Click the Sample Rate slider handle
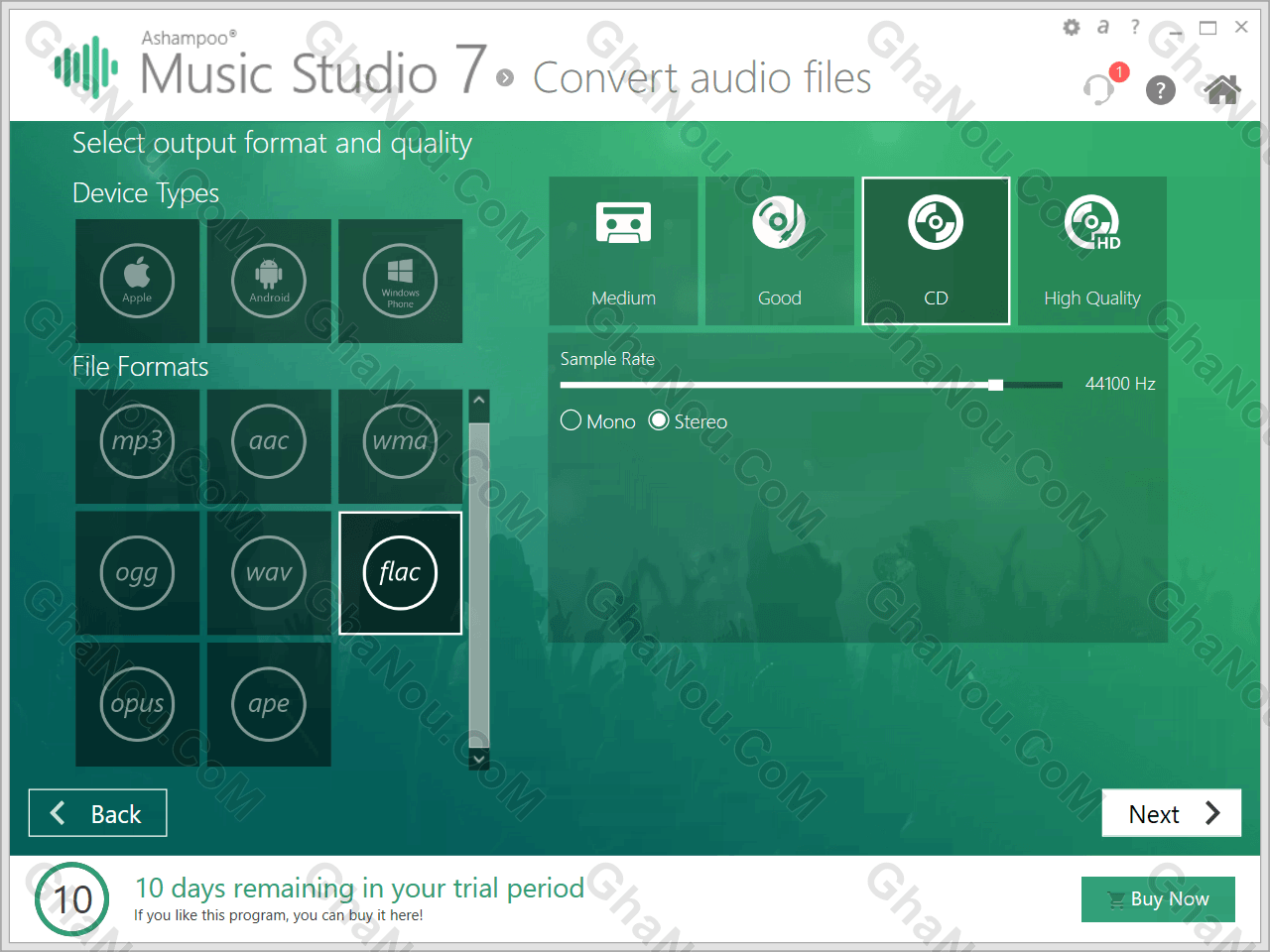1270x952 pixels. click(996, 385)
